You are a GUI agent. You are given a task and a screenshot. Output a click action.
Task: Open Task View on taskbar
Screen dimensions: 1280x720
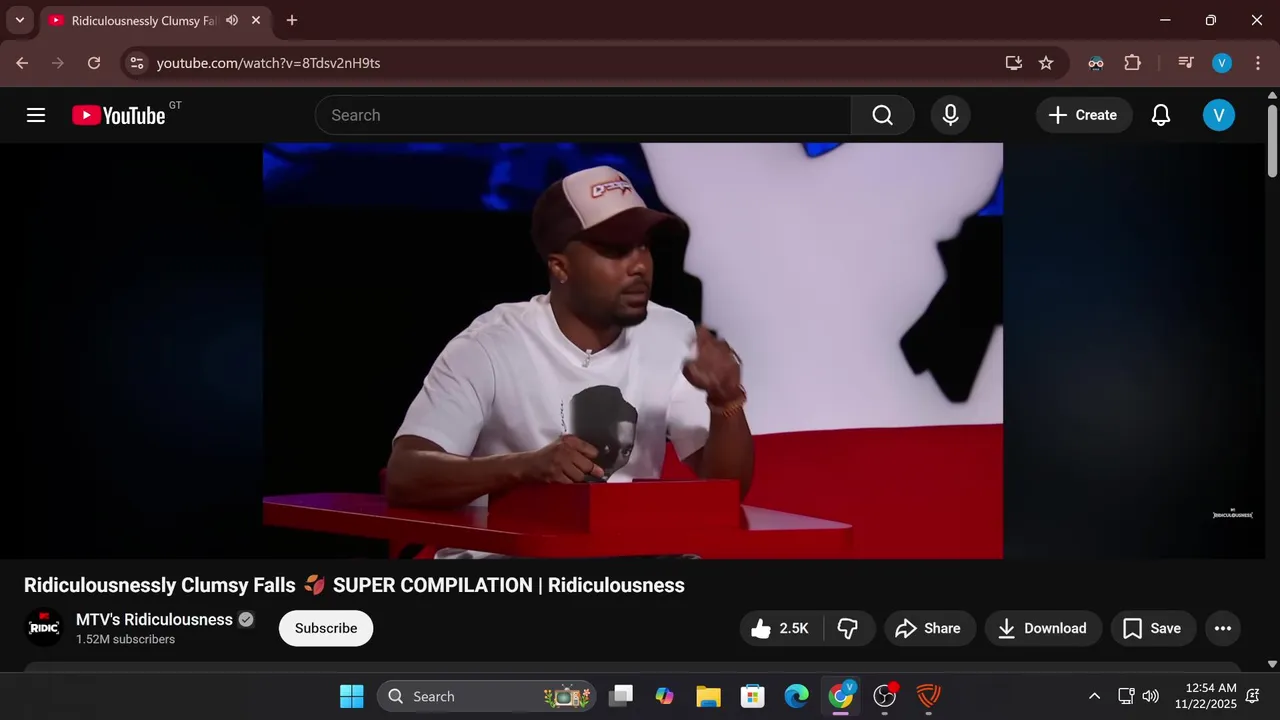click(622, 696)
